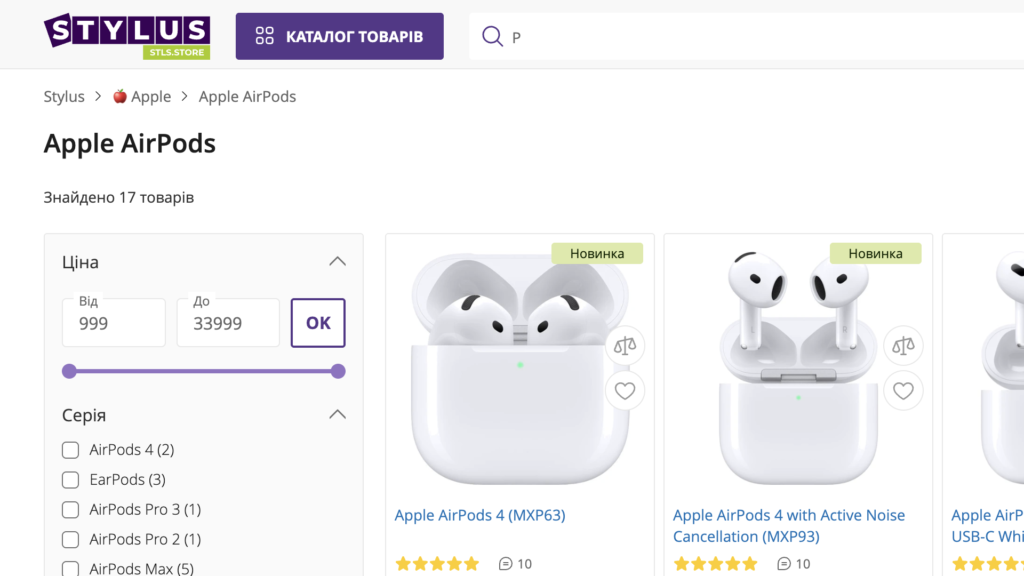Click the Новинка badge on first product
The width and height of the screenshot is (1024, 576).
coord(598,253)
